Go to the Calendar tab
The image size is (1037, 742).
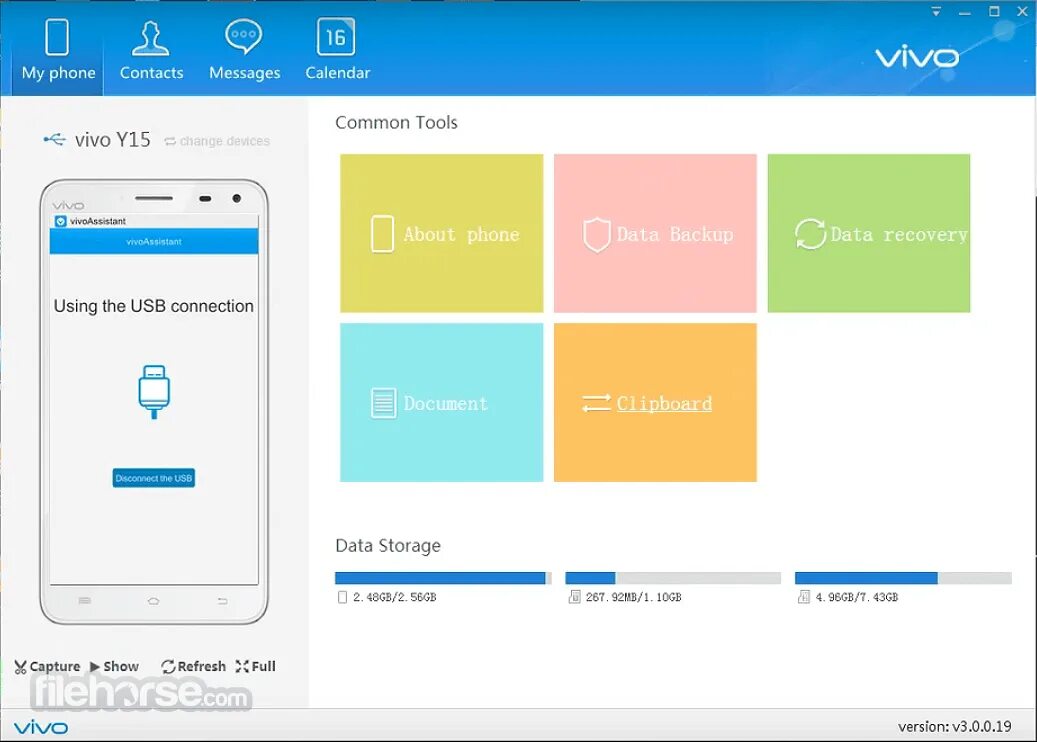point(337,51)
